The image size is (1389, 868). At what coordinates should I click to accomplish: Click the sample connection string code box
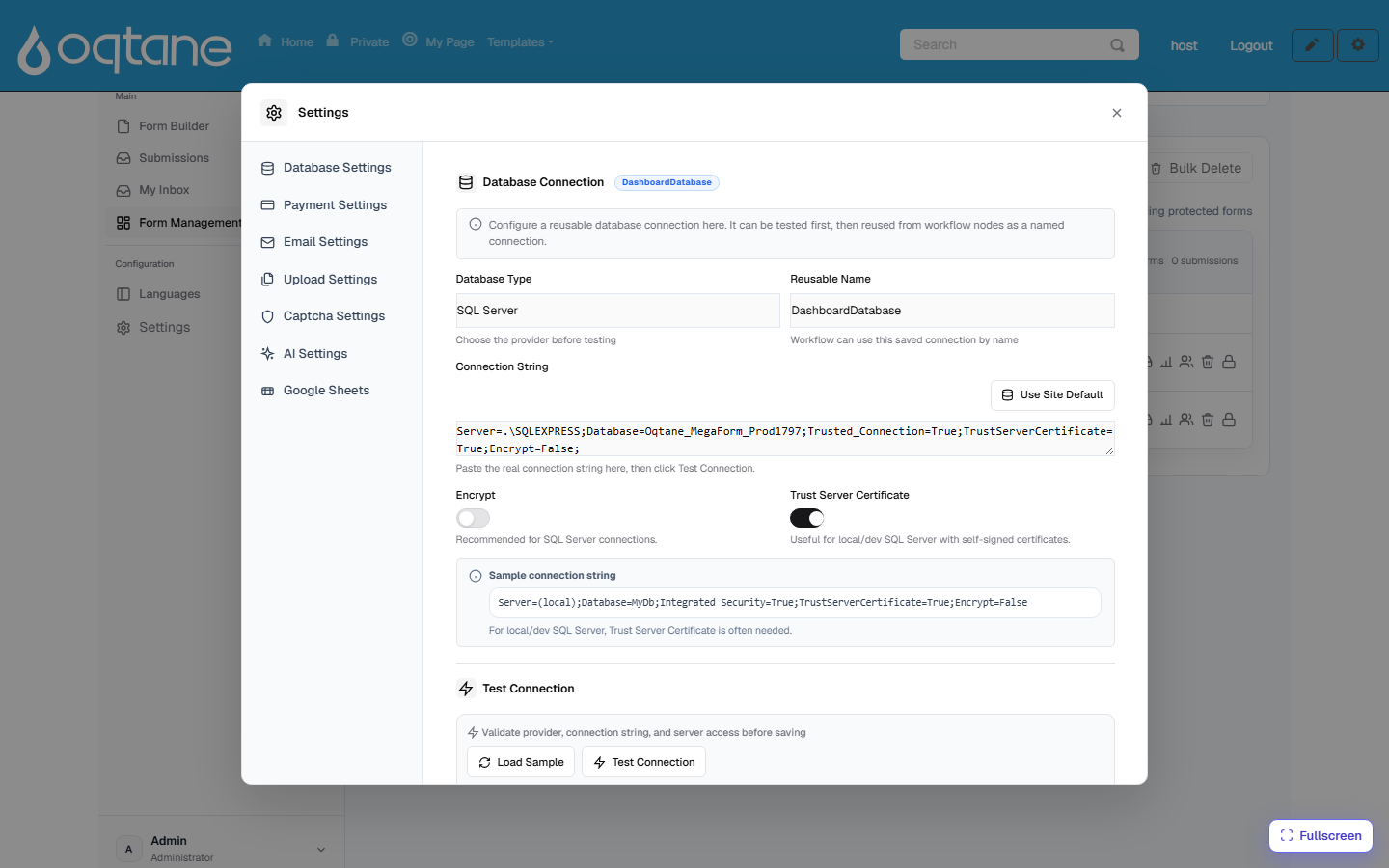[795, 603]
